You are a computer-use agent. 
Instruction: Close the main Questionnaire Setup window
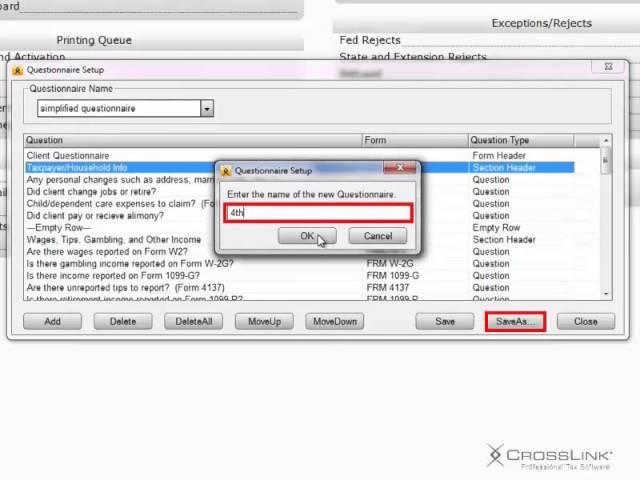point(608,66)
